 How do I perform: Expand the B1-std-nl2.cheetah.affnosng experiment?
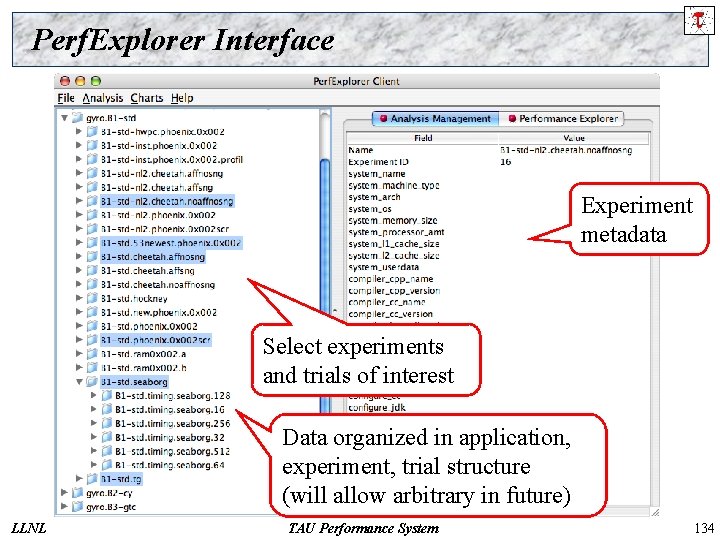coord(79,173)
